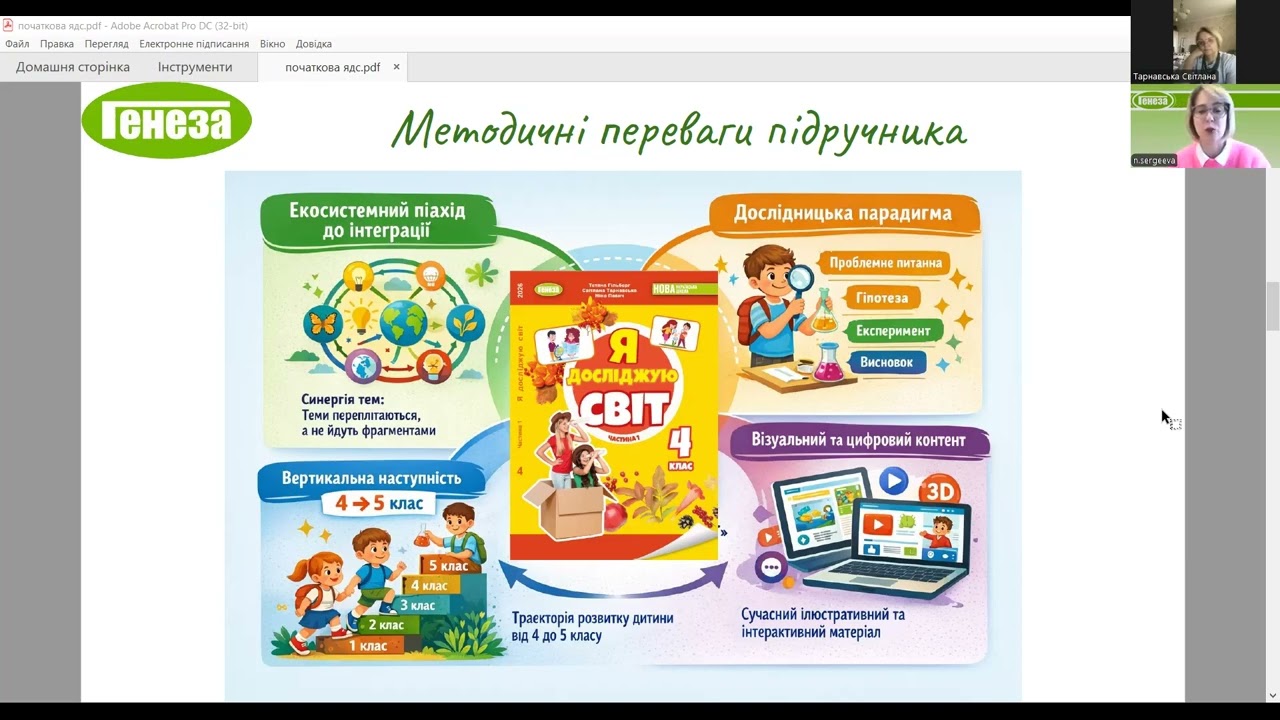Image resolution: width=1280 pixels, height=720 pixels.
Task: Click the Траєкторія розвитку дитини caption
Action: click(592, 626)
